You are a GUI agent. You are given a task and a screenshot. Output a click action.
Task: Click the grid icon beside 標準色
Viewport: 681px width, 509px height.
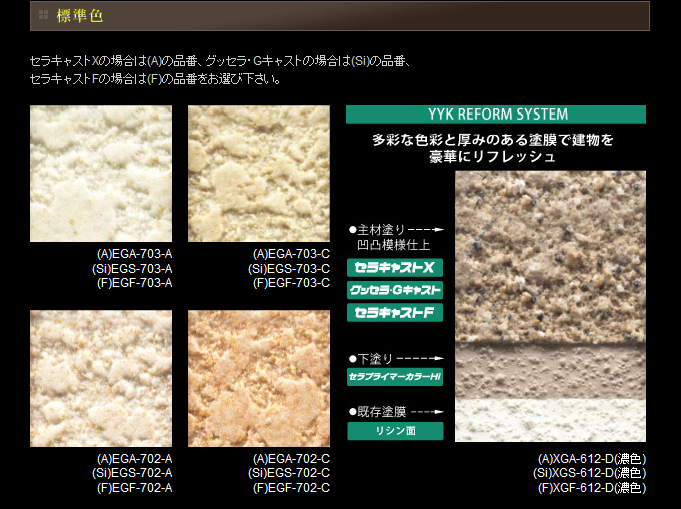click(43, 16)
